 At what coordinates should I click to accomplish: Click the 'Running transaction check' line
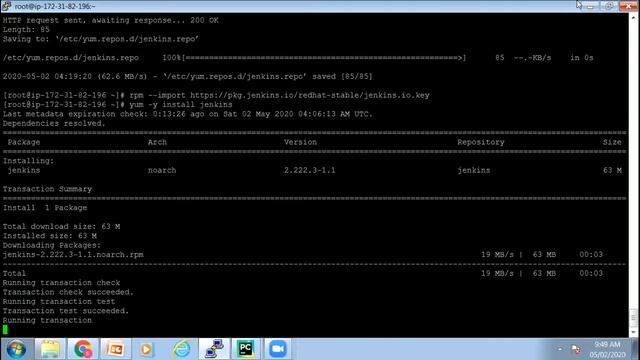62,283
